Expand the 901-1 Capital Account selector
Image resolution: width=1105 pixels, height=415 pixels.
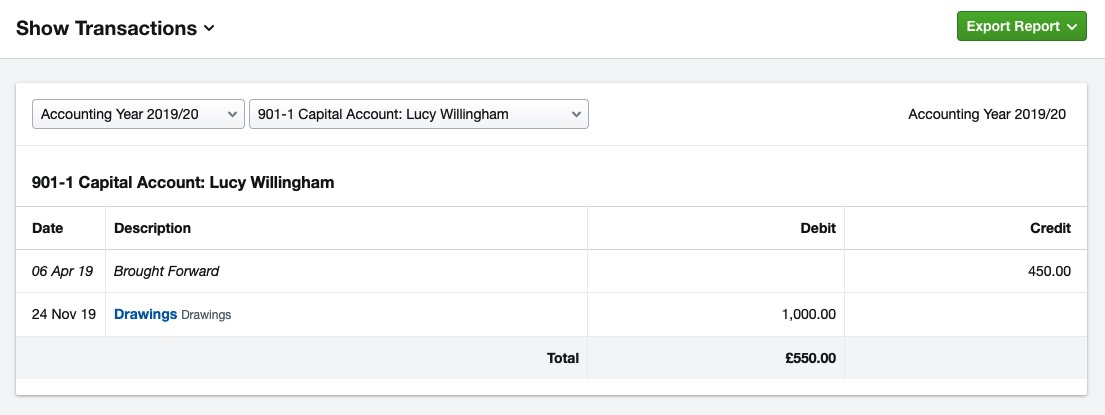click(419, 114)
